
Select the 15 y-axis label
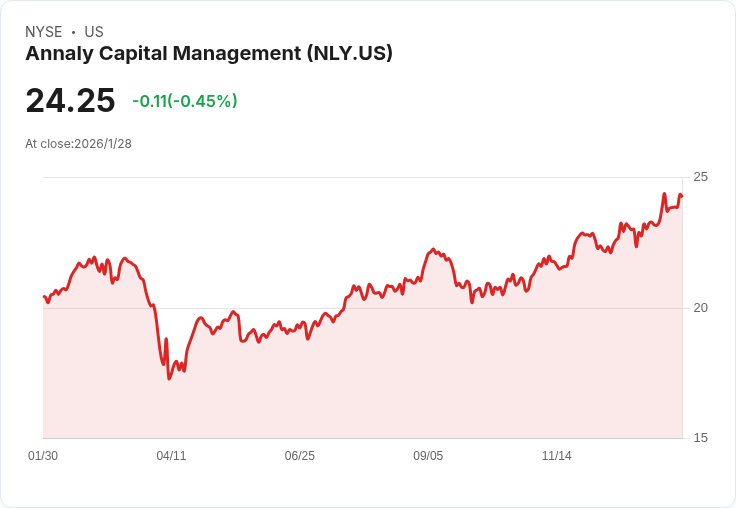coord(700,437)
